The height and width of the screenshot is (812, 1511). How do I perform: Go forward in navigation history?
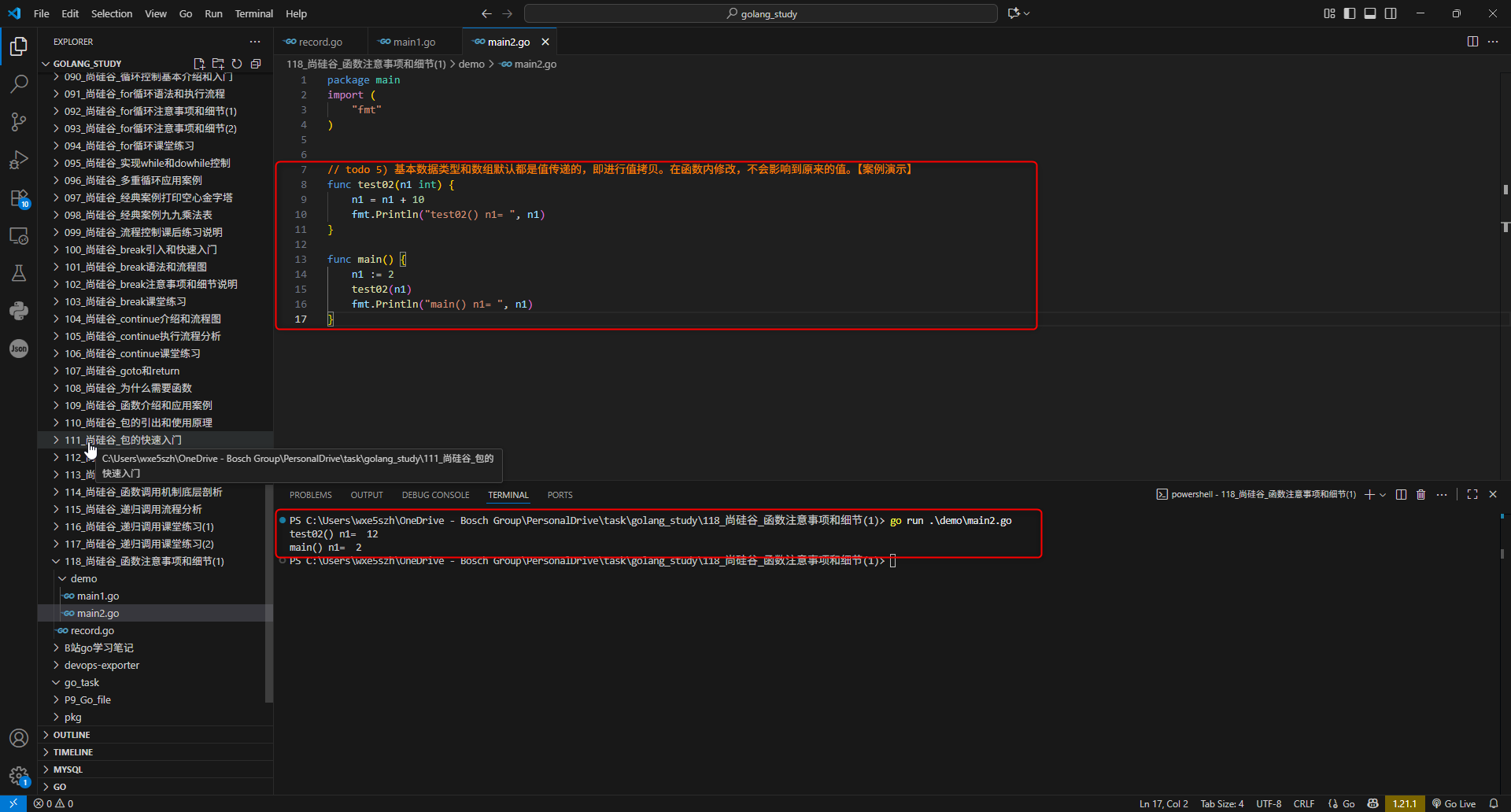[508, 13]
